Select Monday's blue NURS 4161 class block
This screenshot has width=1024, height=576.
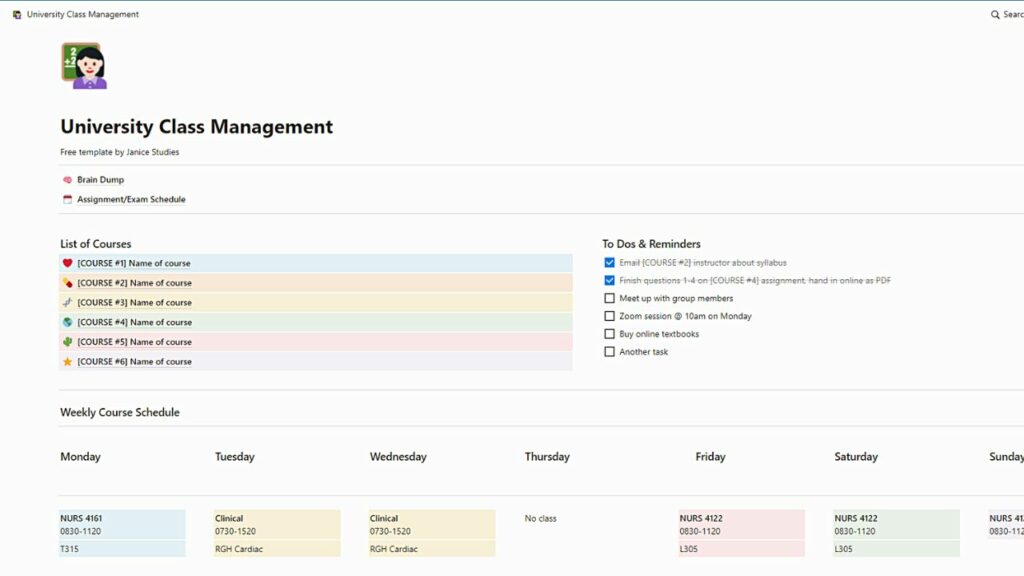(122, 524)
